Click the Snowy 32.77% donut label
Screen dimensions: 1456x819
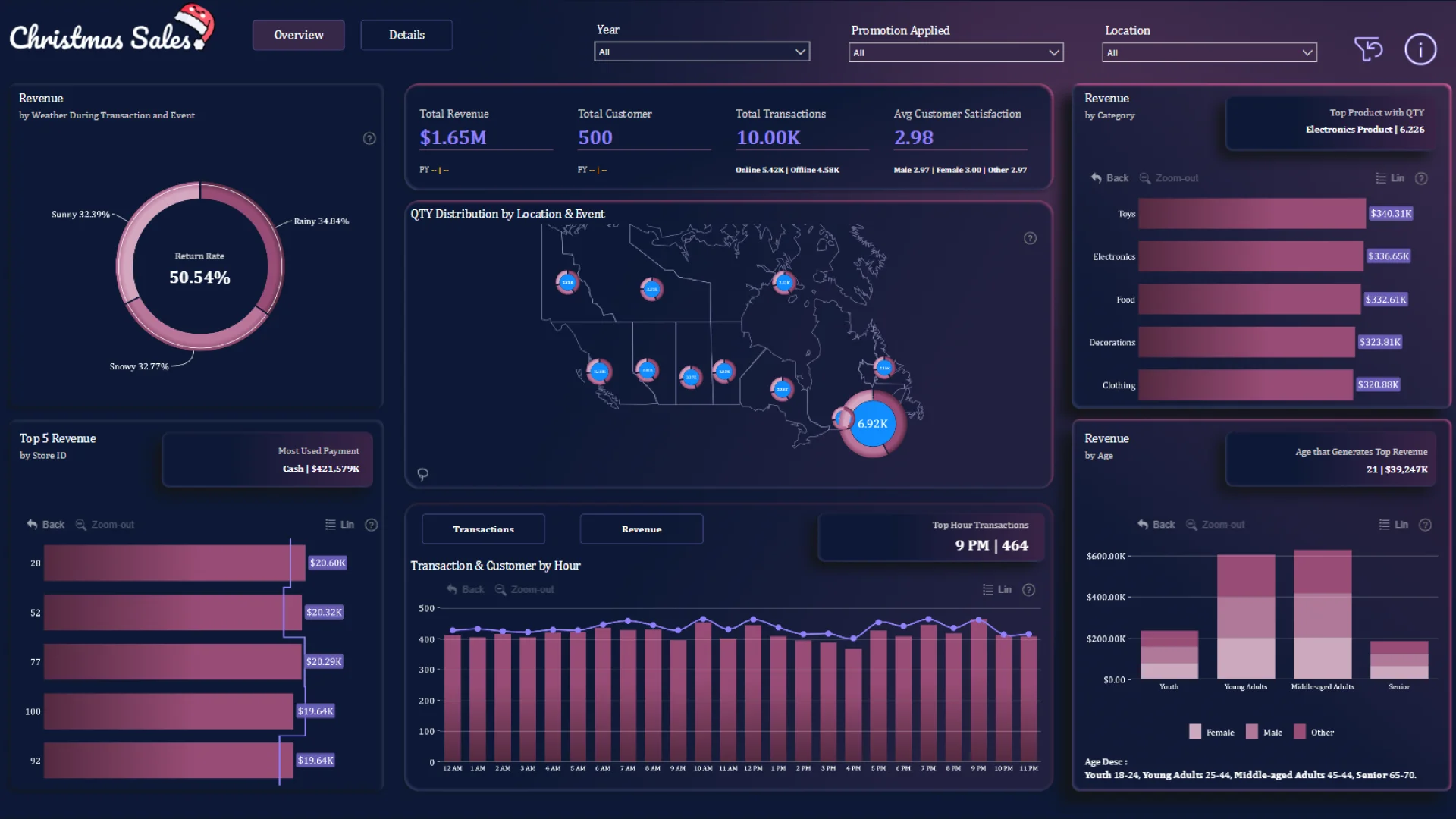139,366
